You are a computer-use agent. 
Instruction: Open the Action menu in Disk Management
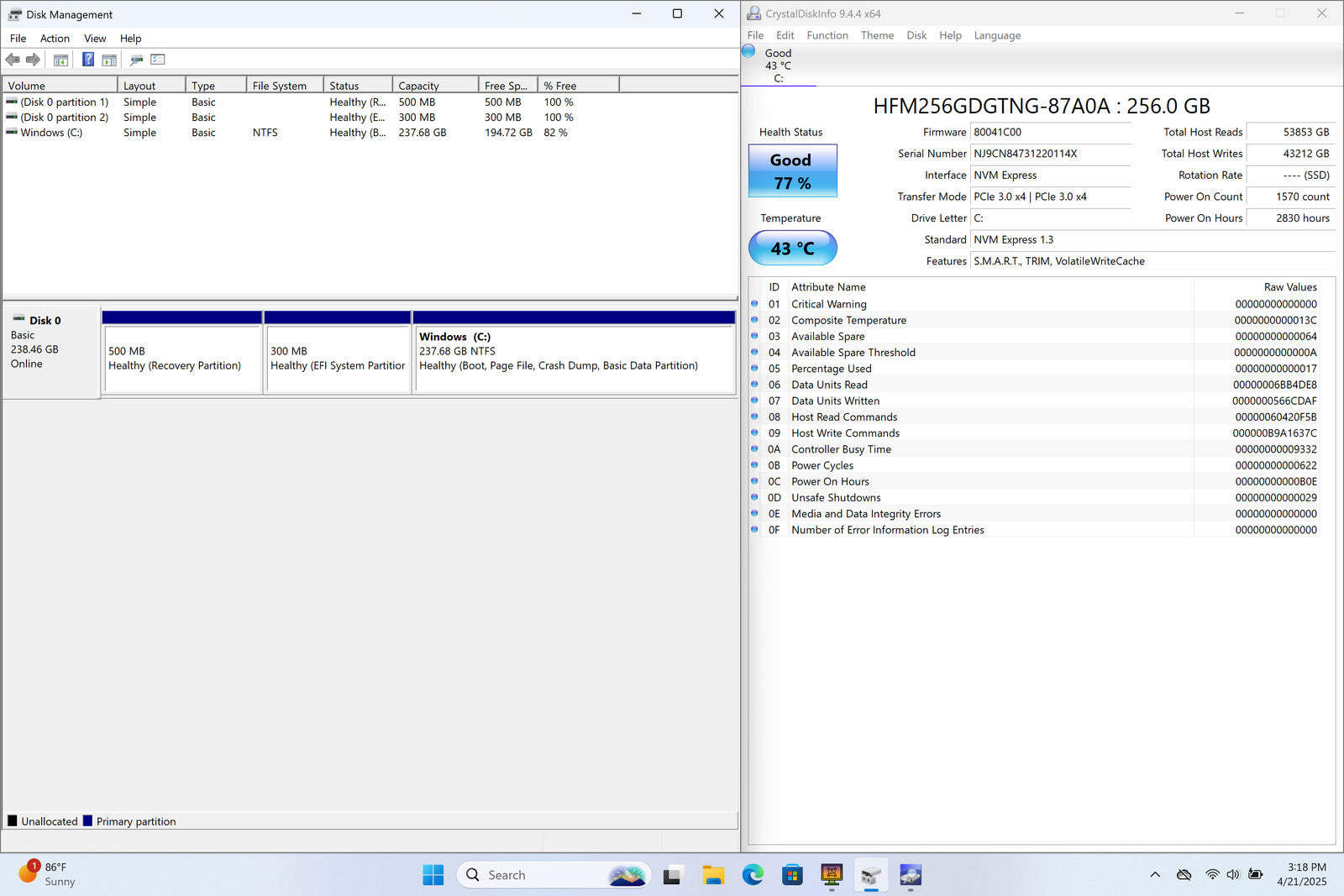coord(55,39)
